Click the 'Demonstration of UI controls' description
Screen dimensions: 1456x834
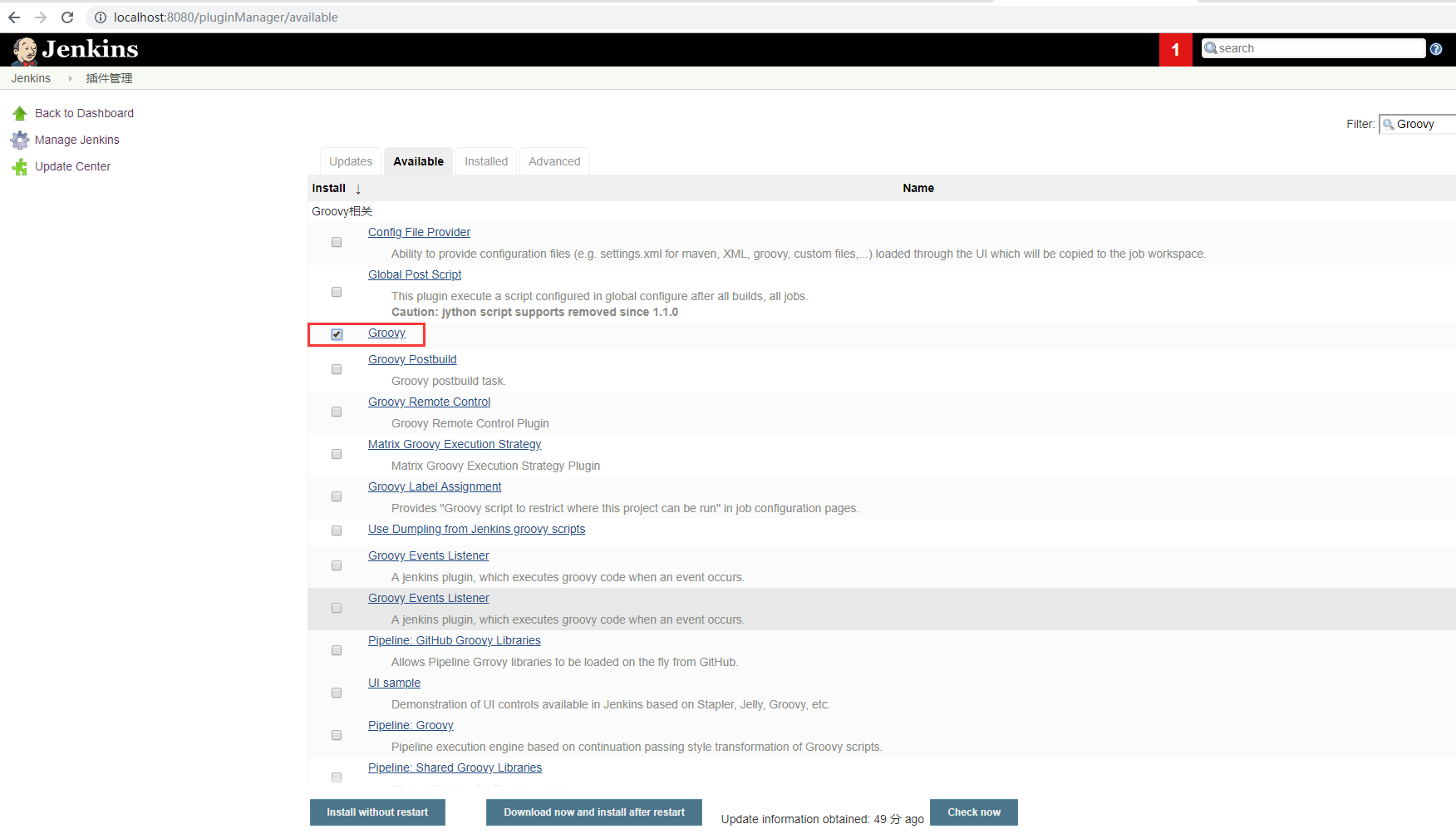click(611, 704)
